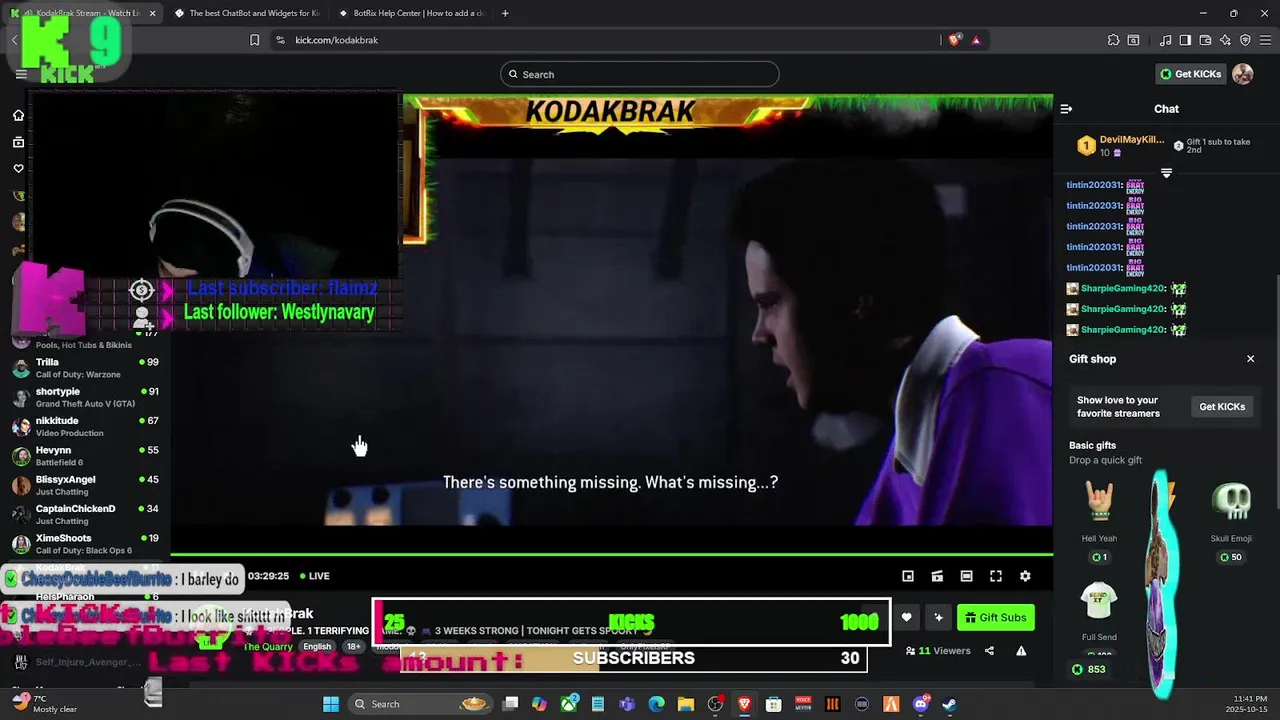Click the address bar URL kick.com/kodakbrak

coord(336,40)
